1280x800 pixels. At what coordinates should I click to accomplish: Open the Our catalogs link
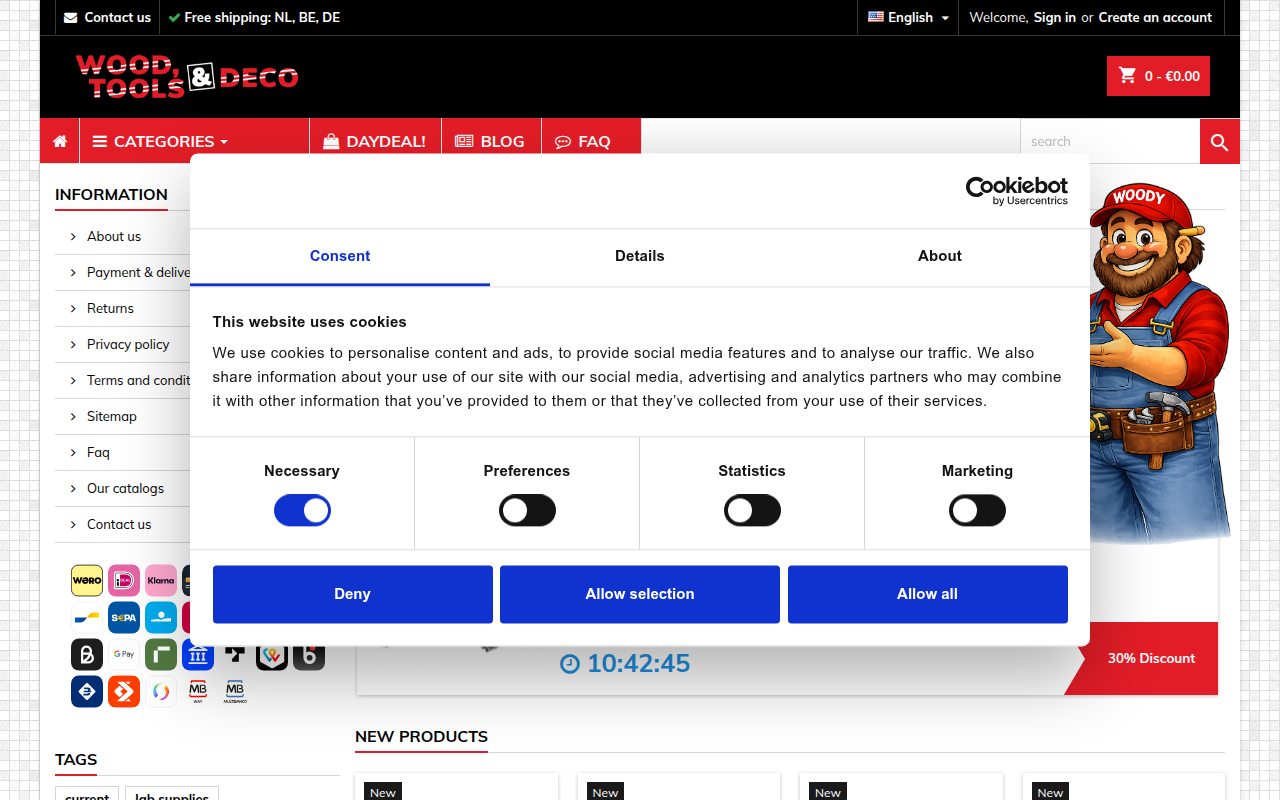click(x=125, y=488)
